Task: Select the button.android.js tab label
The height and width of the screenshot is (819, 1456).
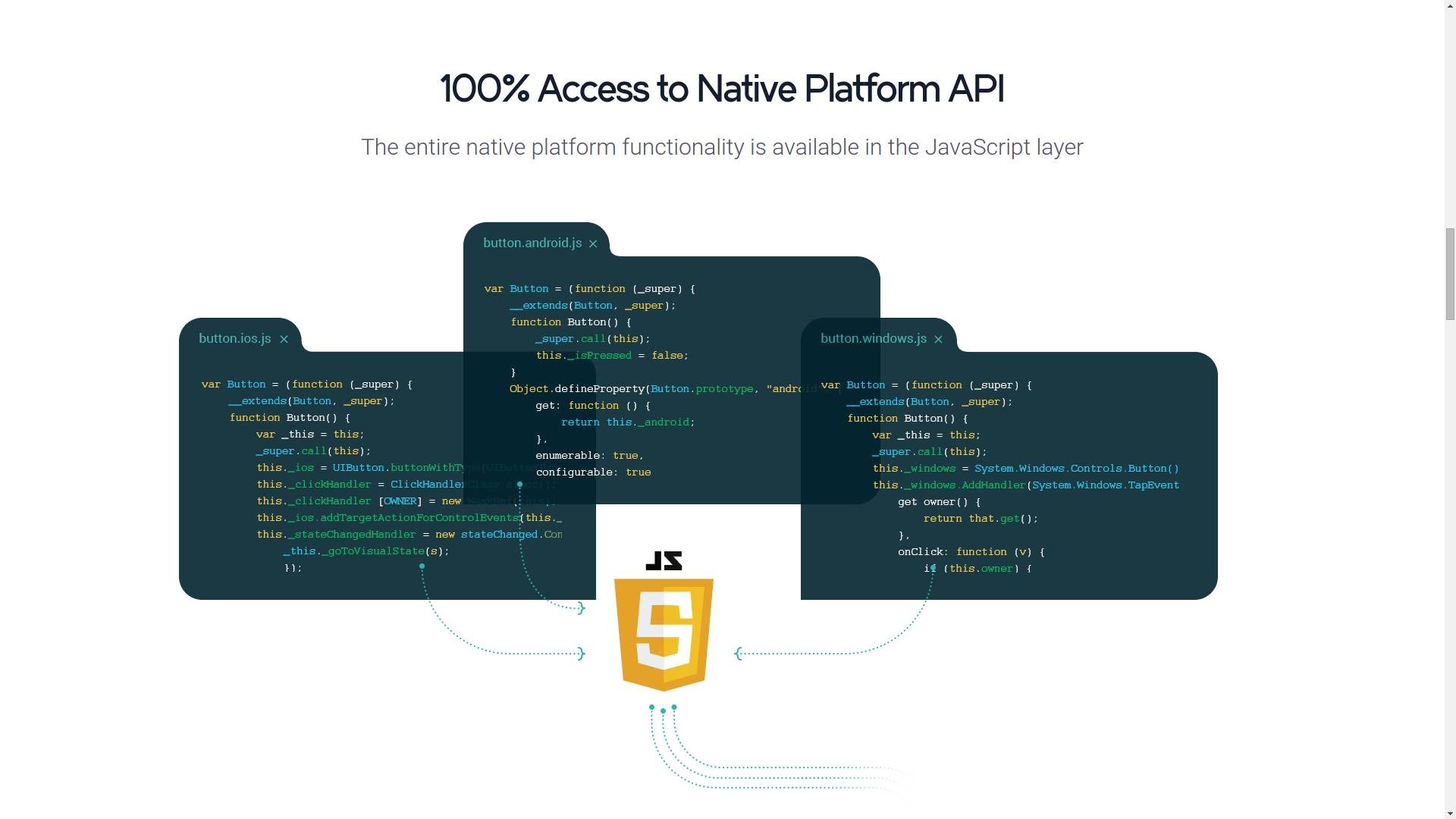Action: pos(532,243)
